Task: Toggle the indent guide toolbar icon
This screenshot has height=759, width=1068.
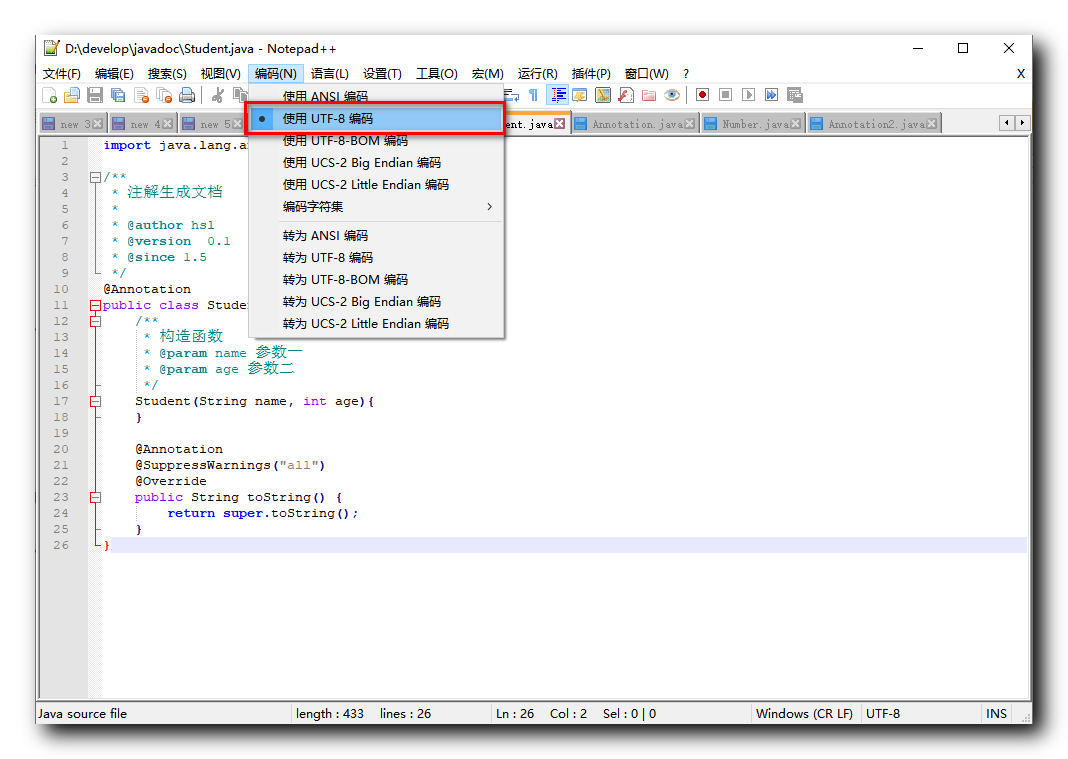Action: (x=558, y=95)
